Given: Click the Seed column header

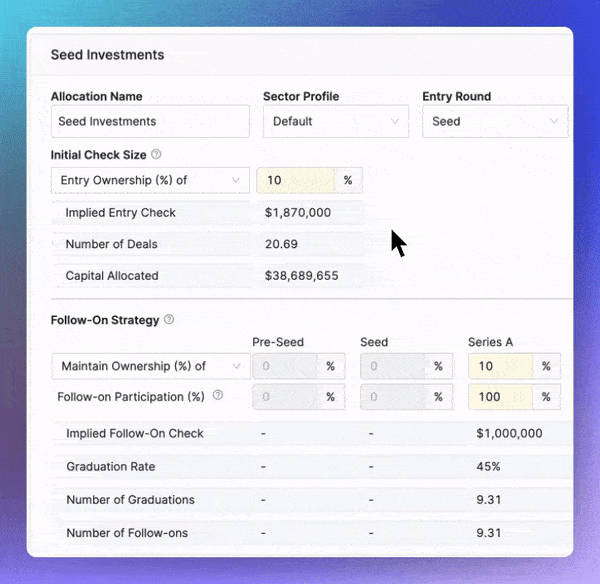Looking at the screenshot, I should (374, 342).
